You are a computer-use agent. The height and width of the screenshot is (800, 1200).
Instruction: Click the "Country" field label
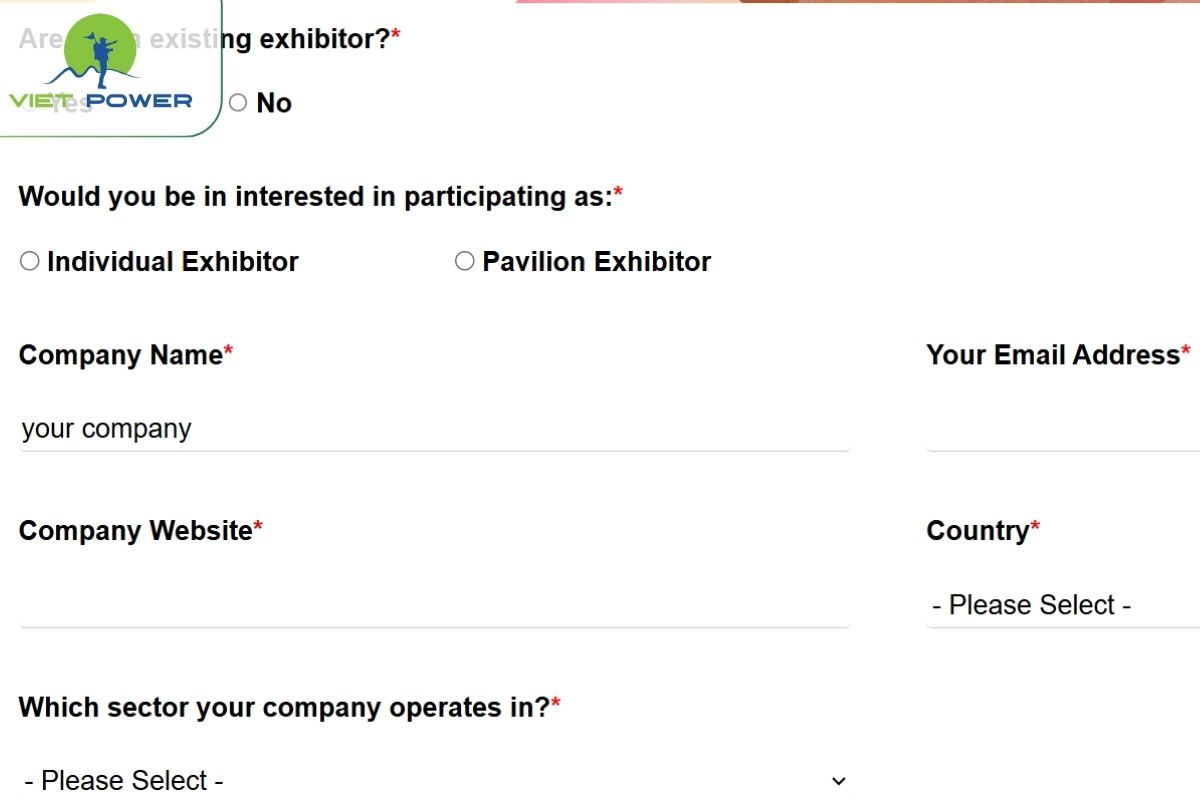977,531
